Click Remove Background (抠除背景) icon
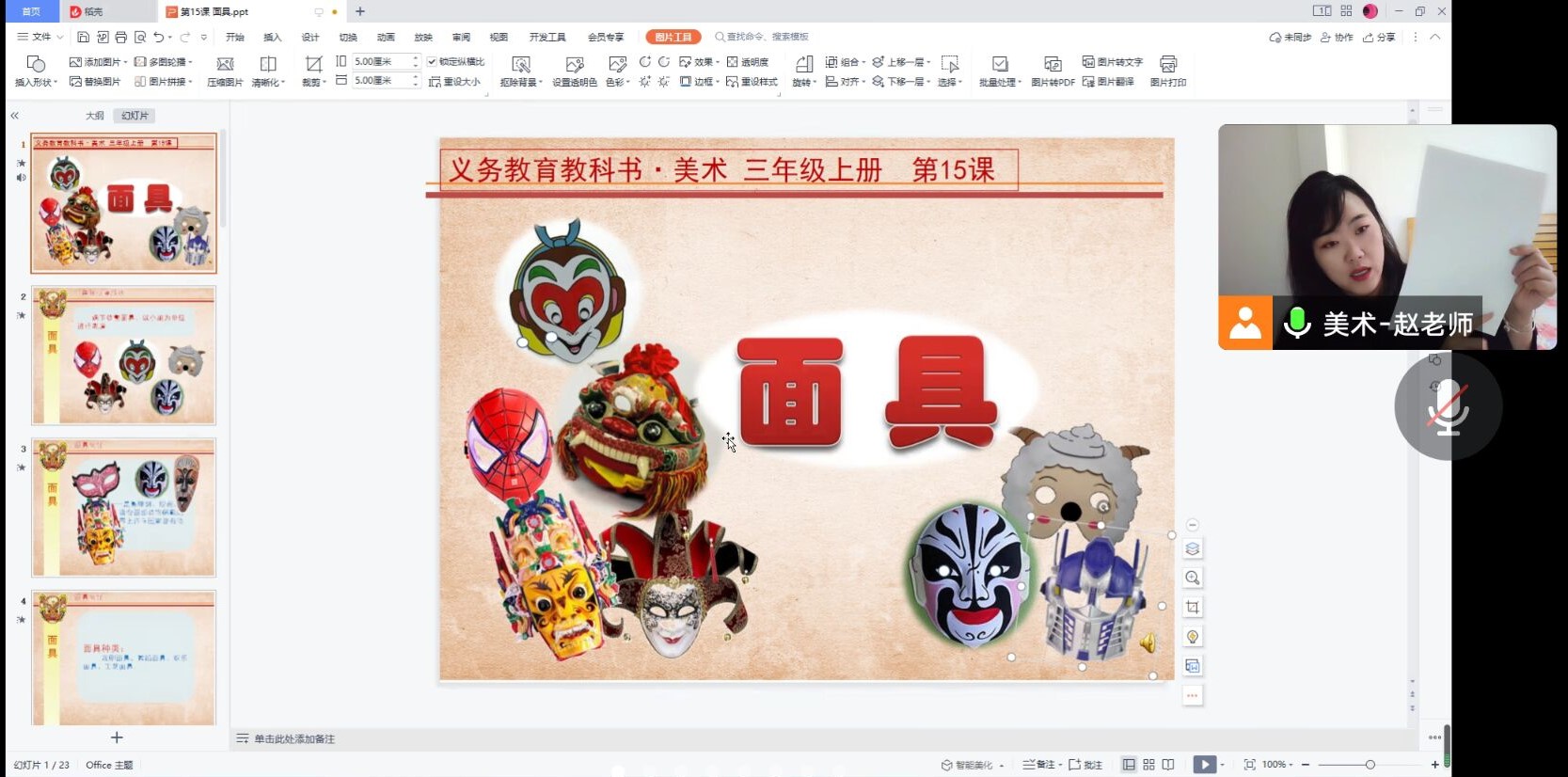The height and width of the screenshot is (777, 1568). [x=521, y=64]
